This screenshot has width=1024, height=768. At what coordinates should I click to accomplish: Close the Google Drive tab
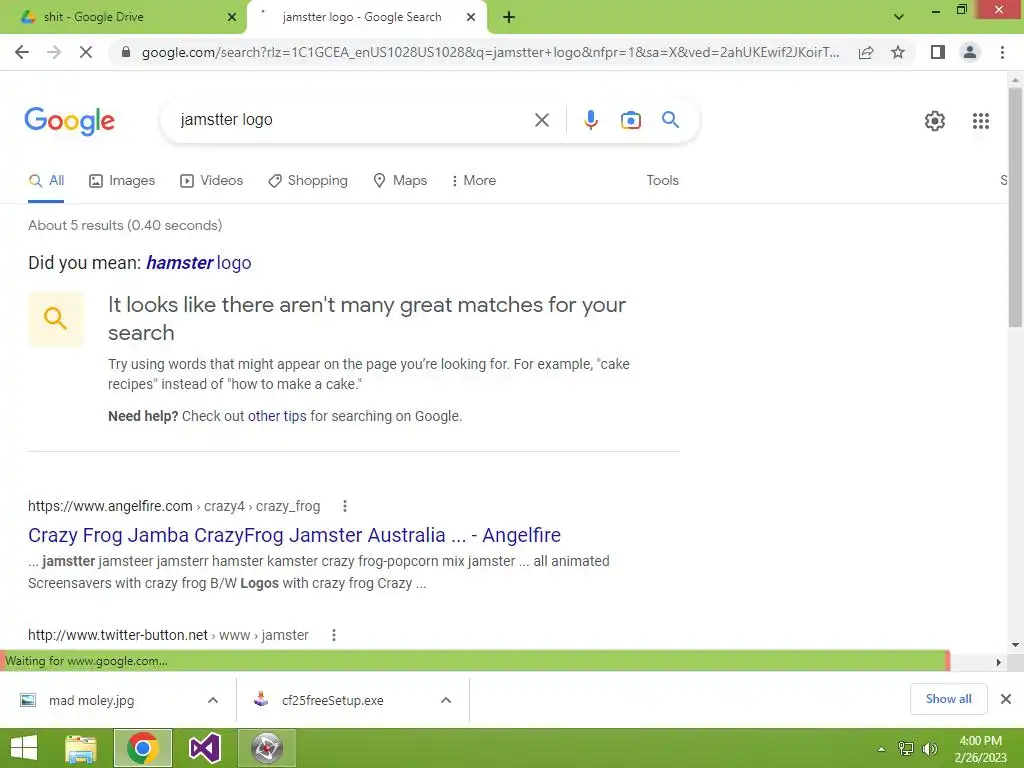tap(232, 18)
